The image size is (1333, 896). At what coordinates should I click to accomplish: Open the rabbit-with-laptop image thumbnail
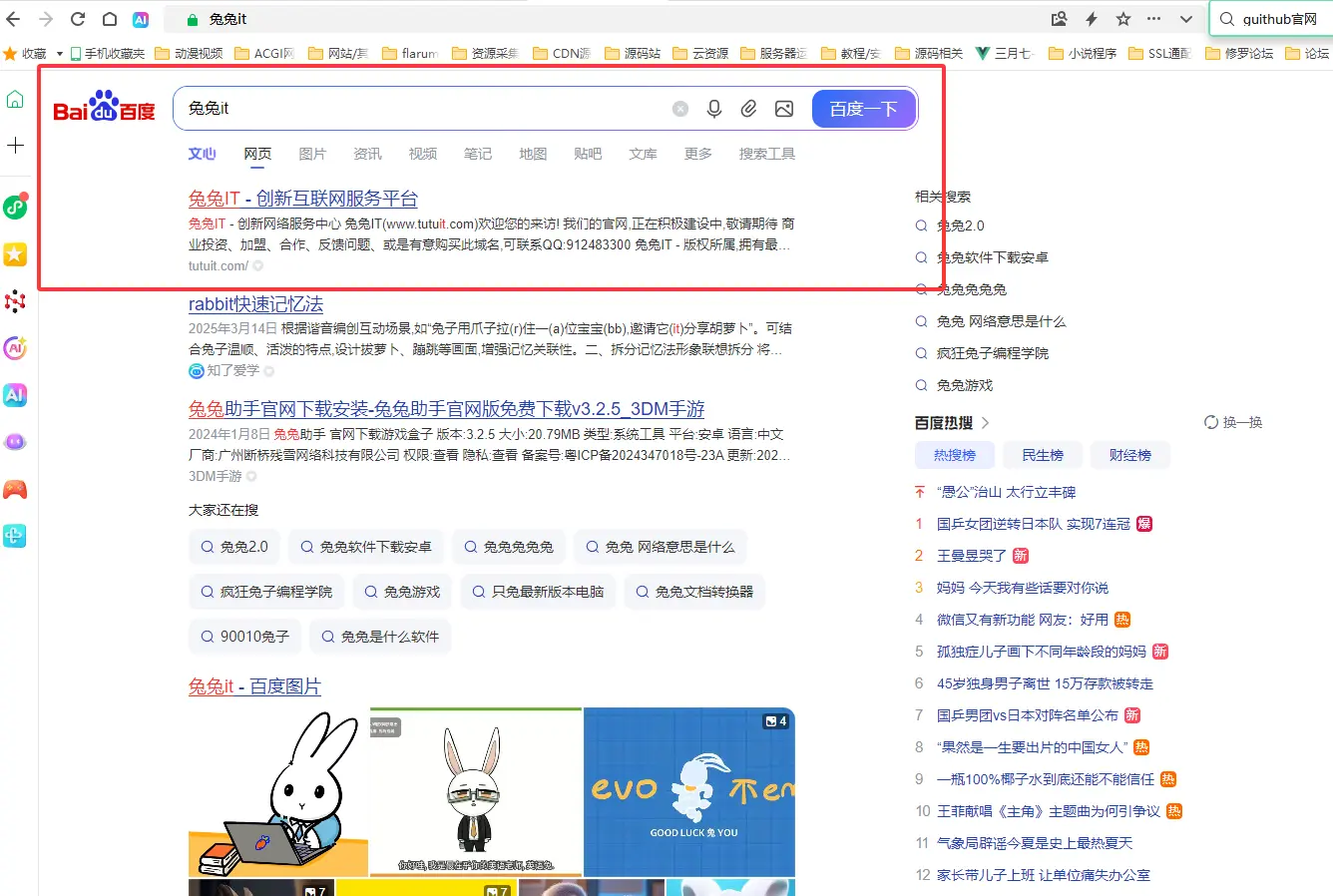coord(278,793)
